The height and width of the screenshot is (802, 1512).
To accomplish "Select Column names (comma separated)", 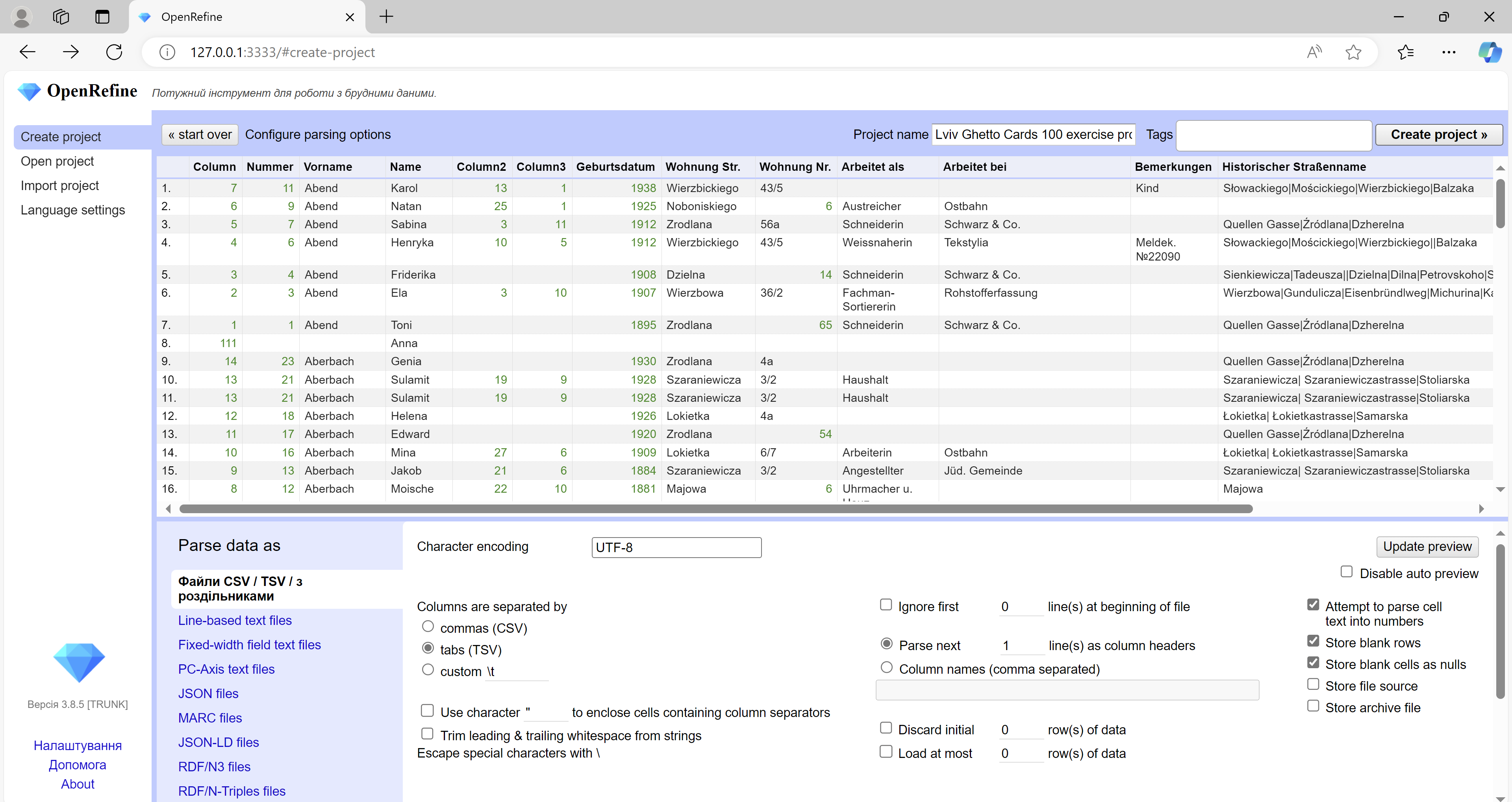I will click(x=887, y=667).
